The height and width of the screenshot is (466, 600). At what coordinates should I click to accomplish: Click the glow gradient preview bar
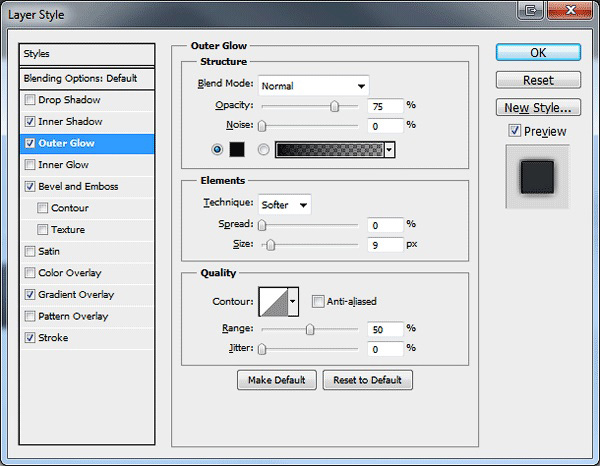tap(329, 150)
